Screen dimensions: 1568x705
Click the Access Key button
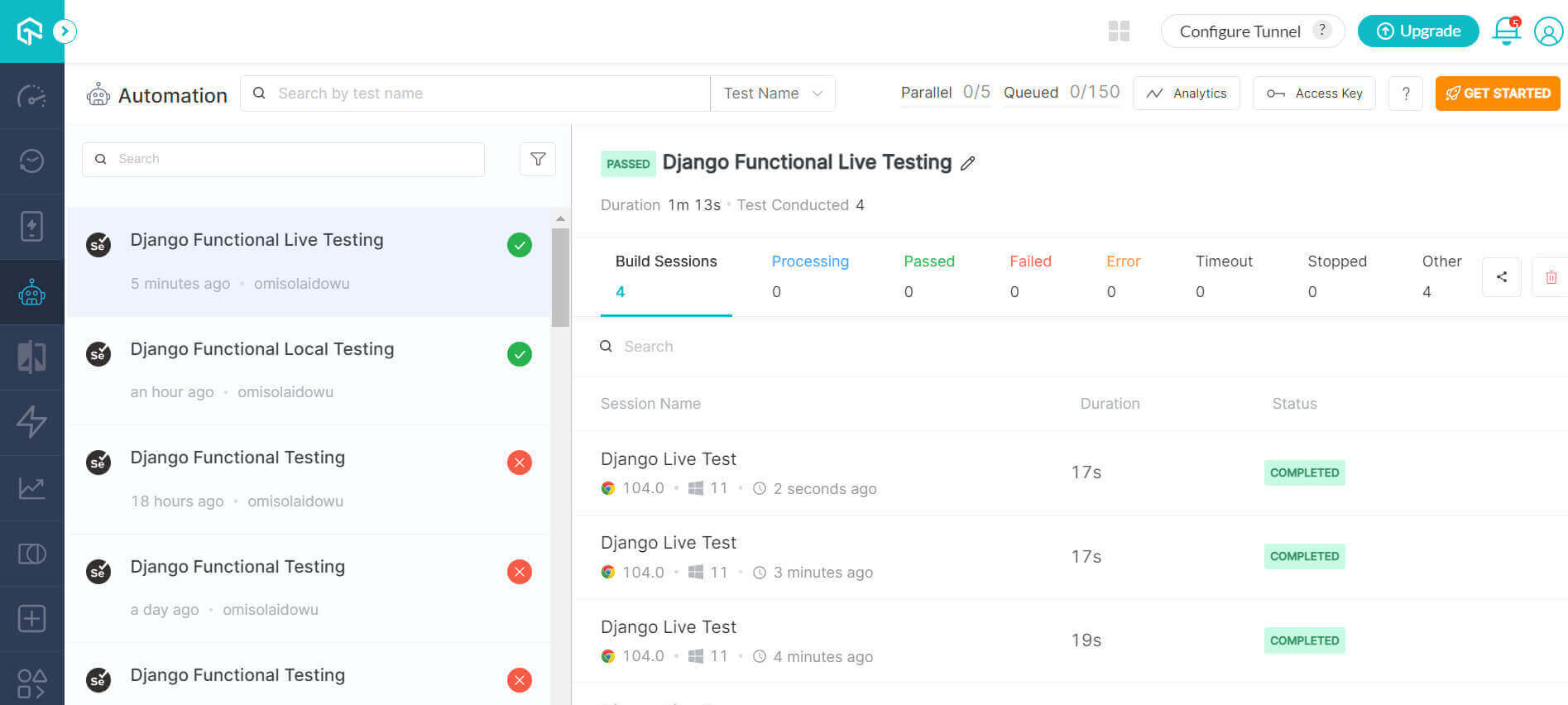click(x=1314, y=94)
